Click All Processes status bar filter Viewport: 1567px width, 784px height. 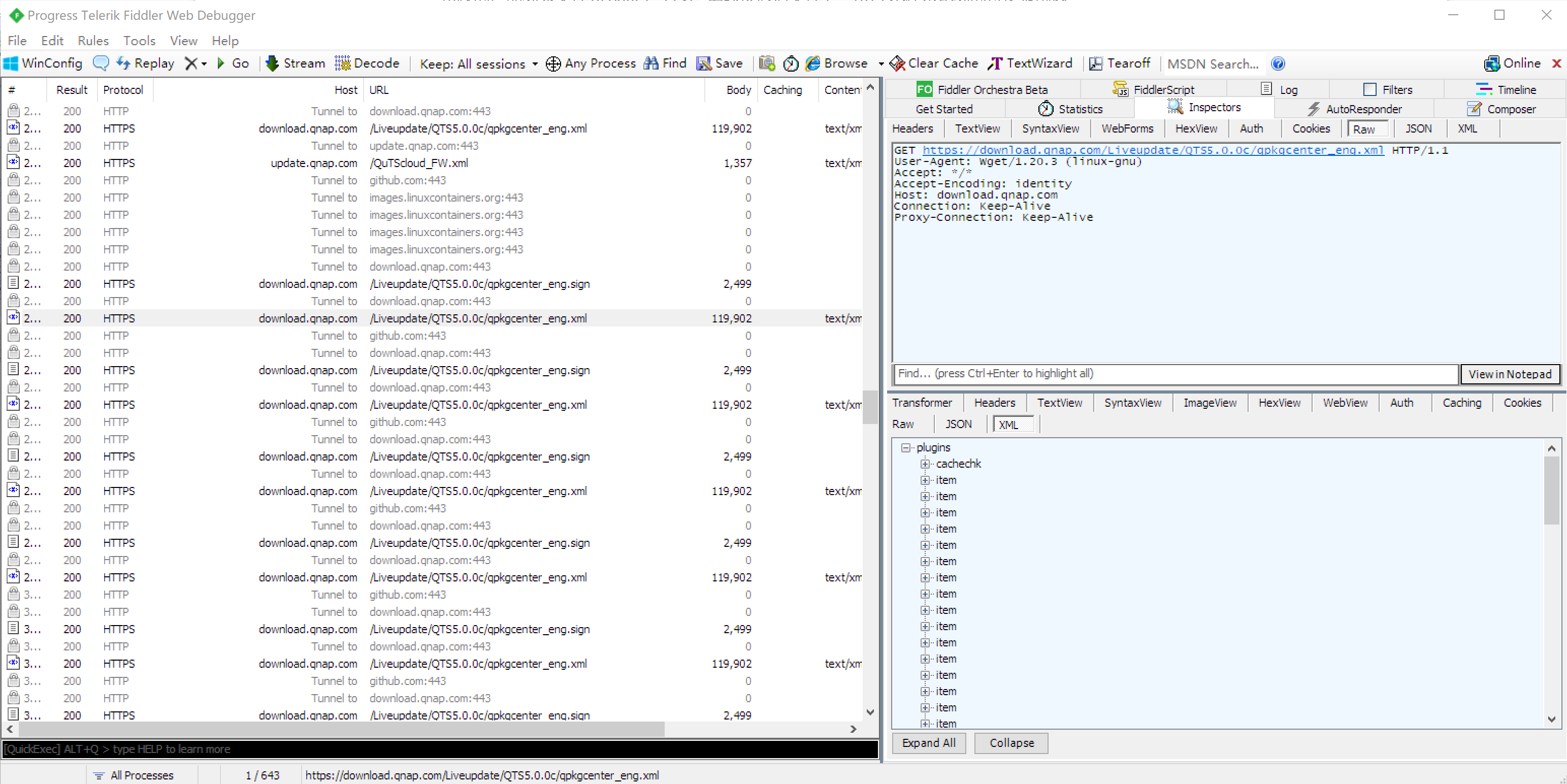coord(134,775)
